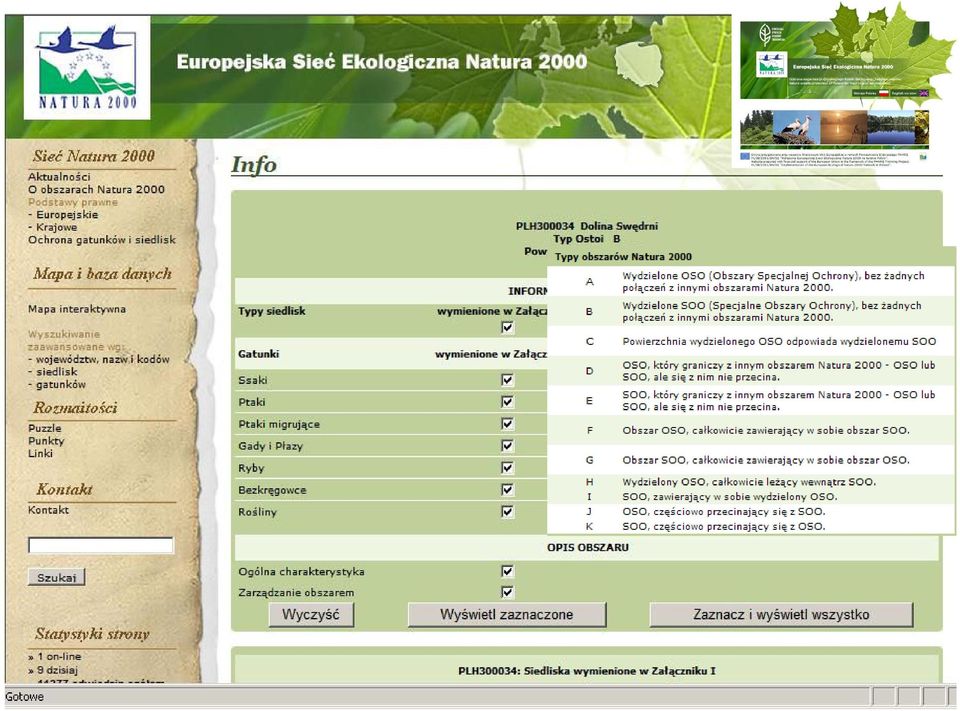Click type F row in the tooltip
The image size is (960, 711).
point(751,431)
